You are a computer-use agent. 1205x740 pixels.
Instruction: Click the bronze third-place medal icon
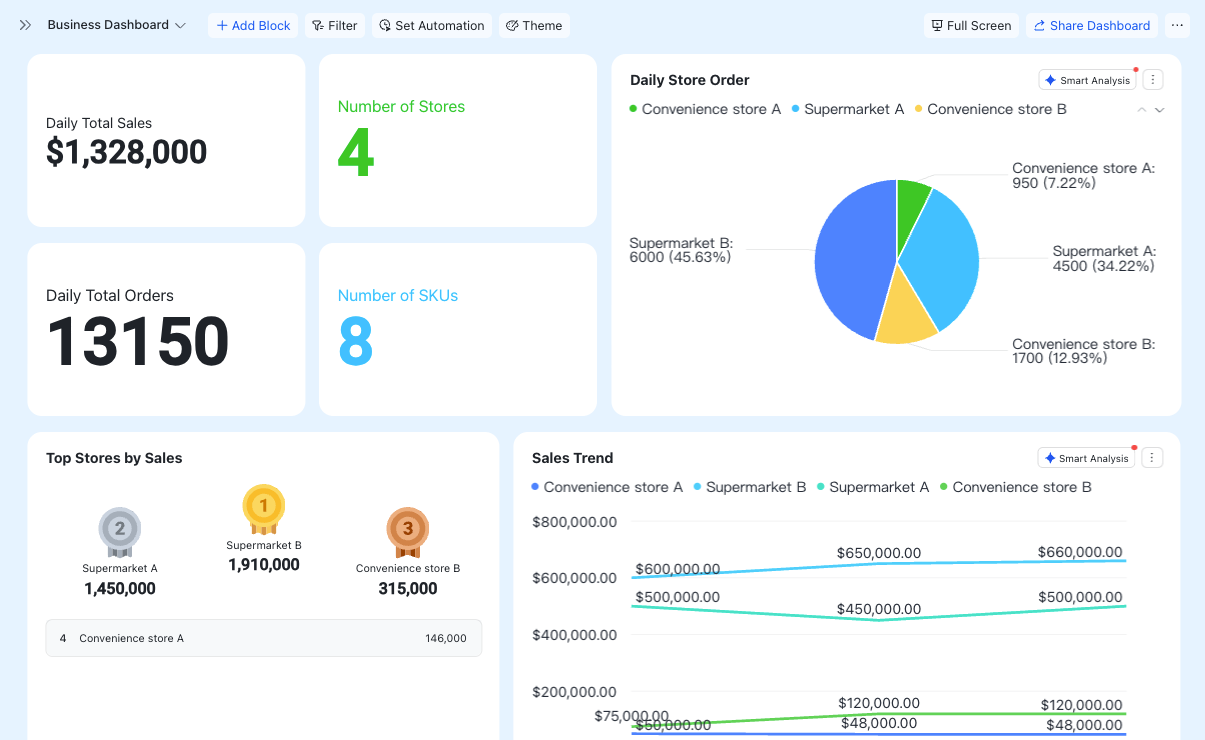[x=408, y=532]
